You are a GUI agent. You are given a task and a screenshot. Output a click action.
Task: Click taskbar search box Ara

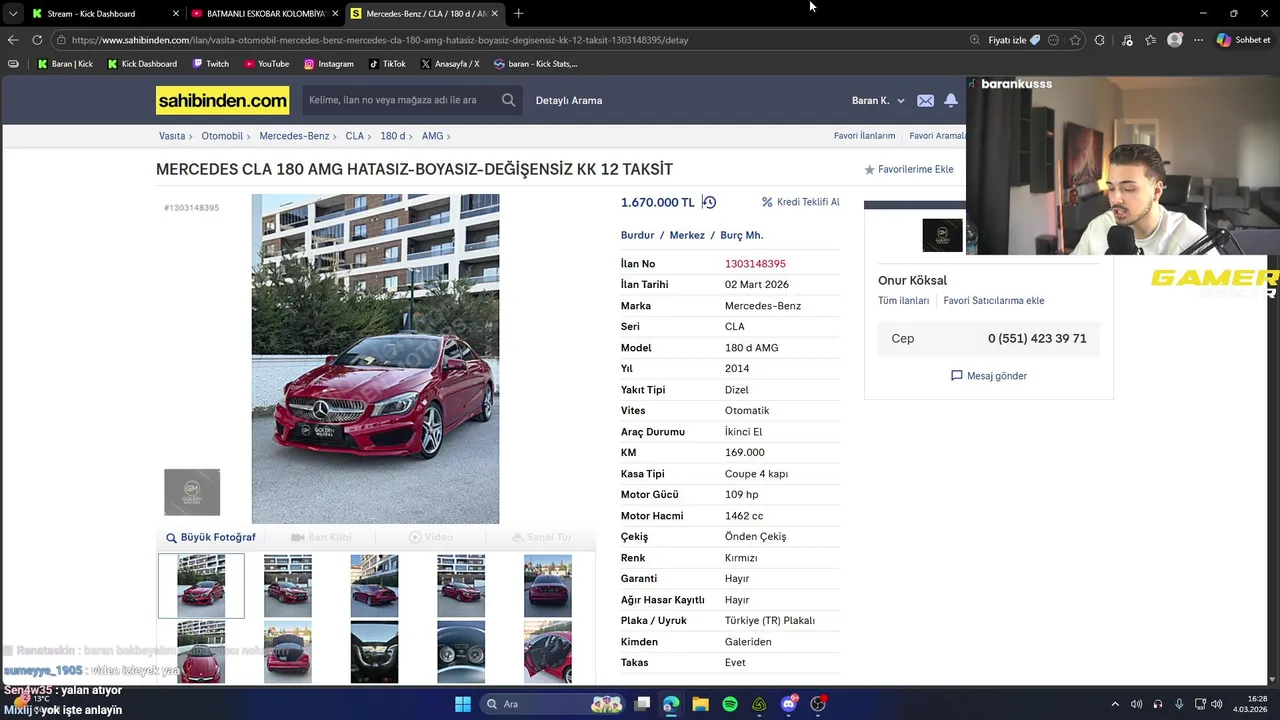553,704
